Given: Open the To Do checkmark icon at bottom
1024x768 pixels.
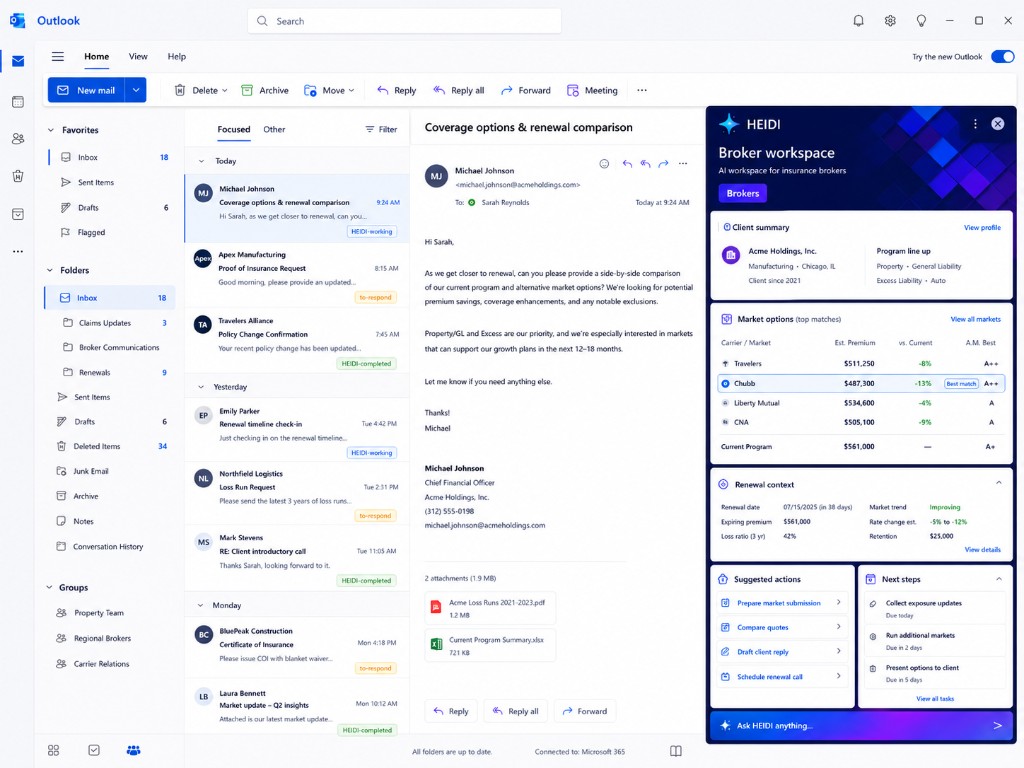Looking at the screenshot, I should point(94,750).
